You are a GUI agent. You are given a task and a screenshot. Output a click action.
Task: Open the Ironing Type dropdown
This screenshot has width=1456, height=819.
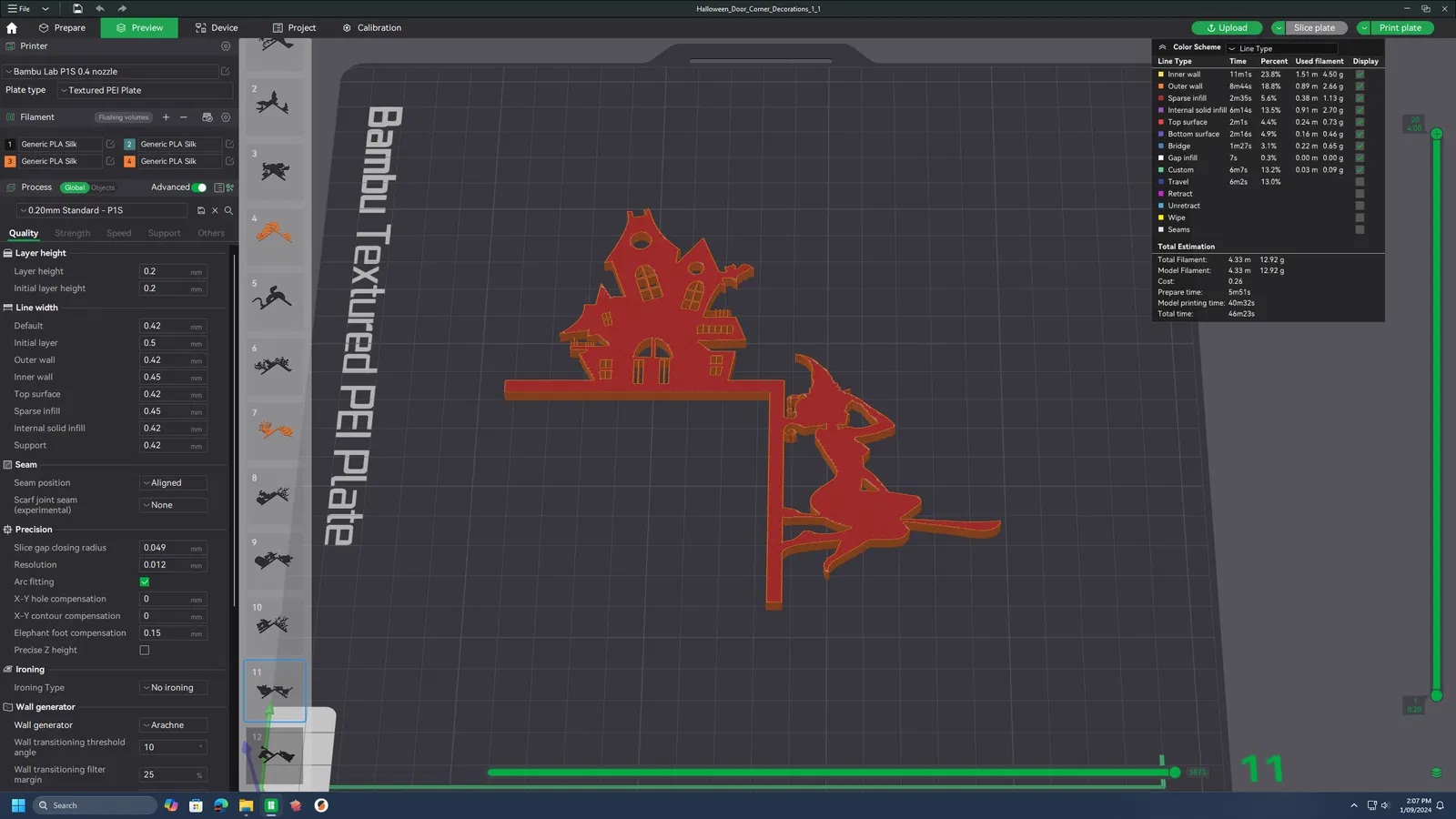173,688
